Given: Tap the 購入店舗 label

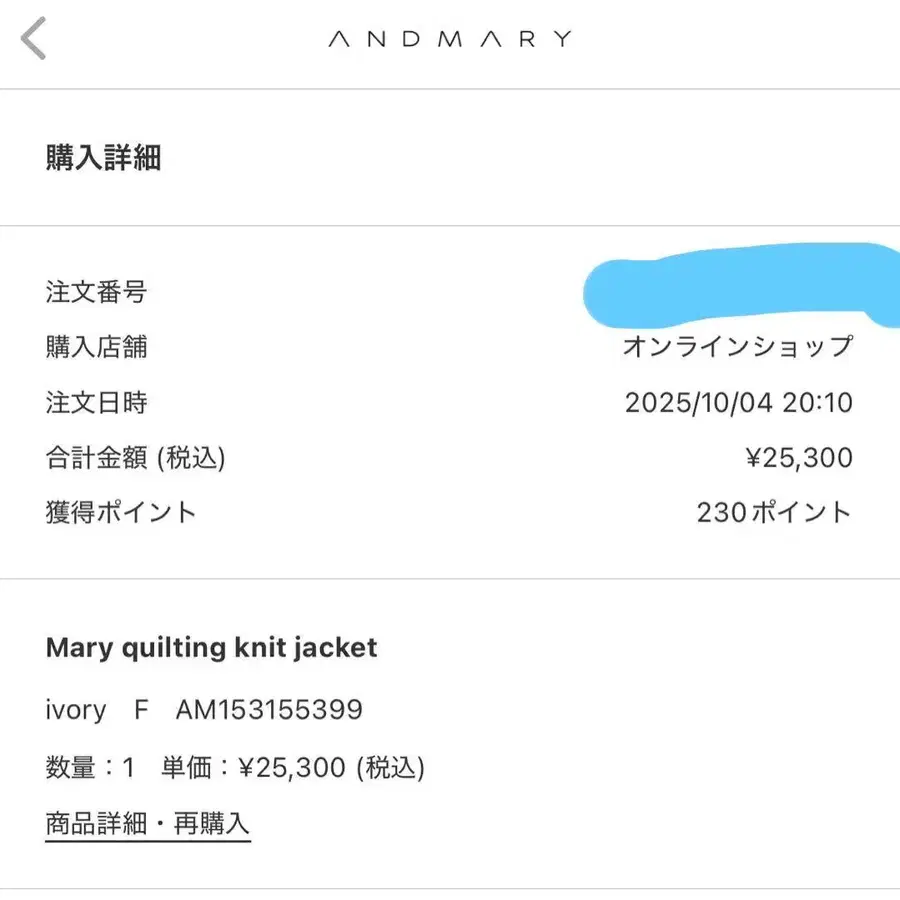Looking at the screenshot, I should pos(96,347).
